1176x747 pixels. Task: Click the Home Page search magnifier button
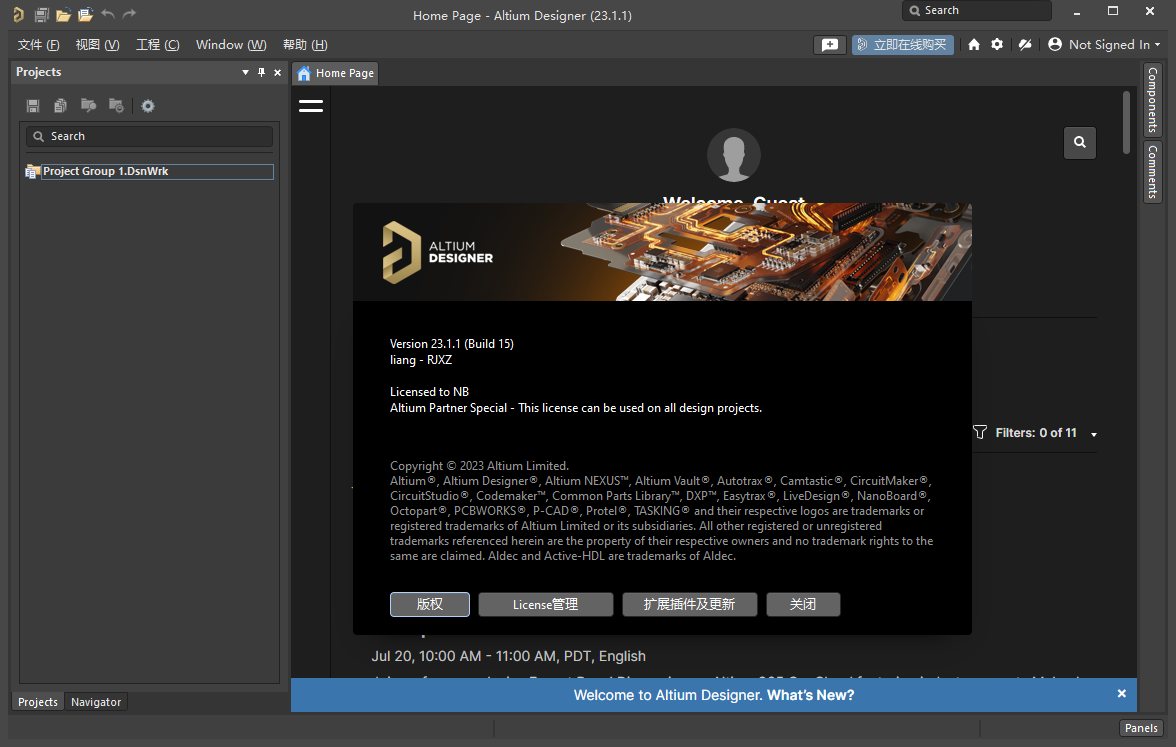point(1080,142)
